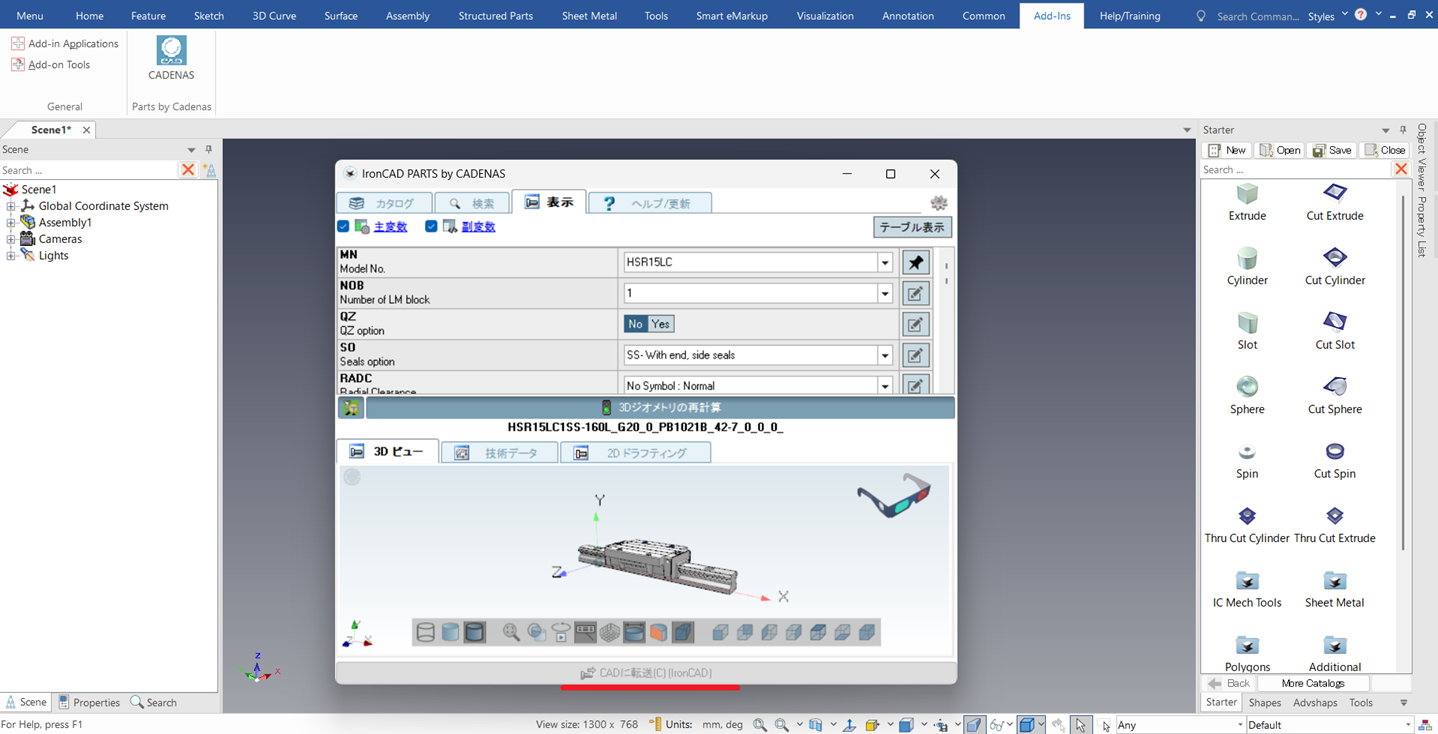Screen dimensions: 1438x734
Task: Open Add-in Applications in the ribbon
Action: pos(64,44)
